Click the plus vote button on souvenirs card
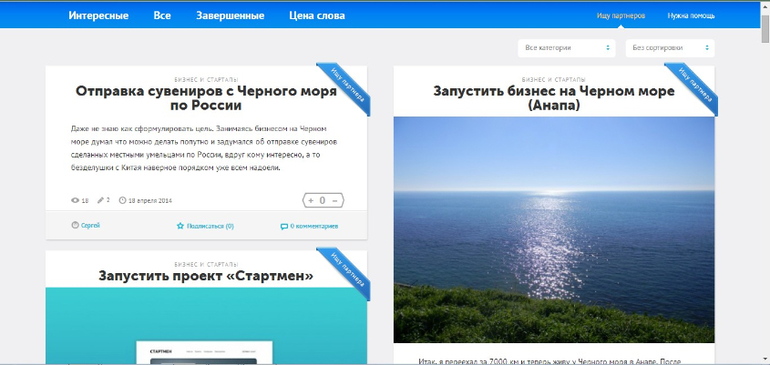The image size is (770, 365). pos(311,200)
